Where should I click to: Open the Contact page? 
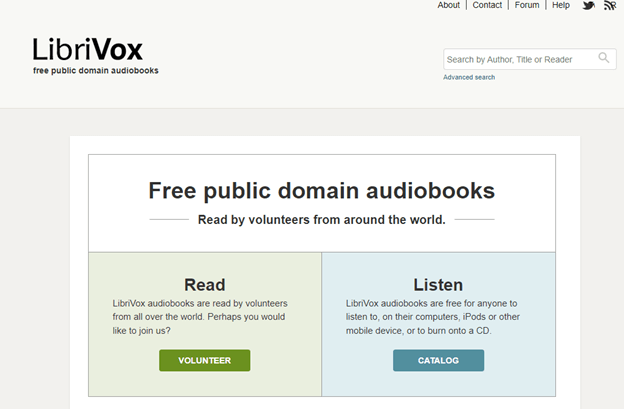487,5
